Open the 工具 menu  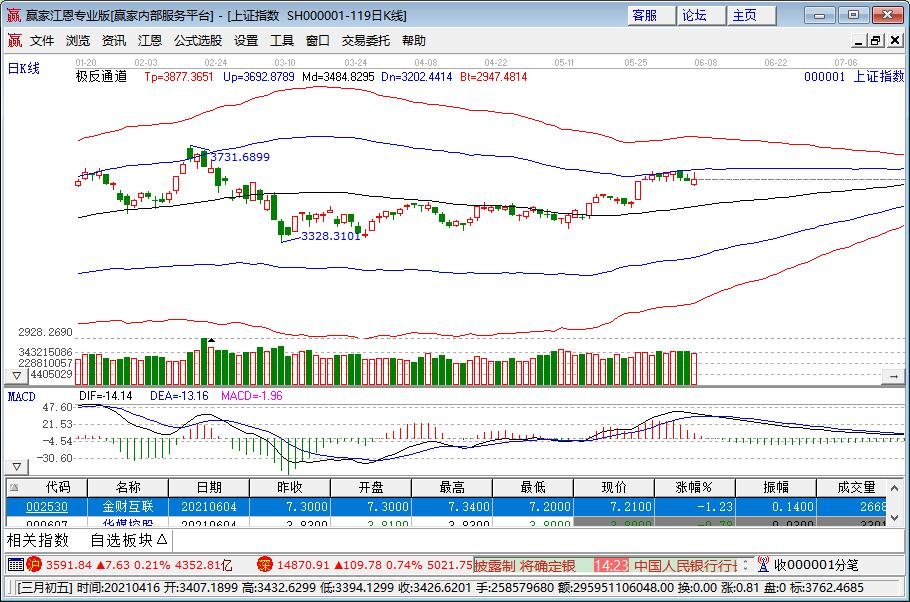coord(282,41)
